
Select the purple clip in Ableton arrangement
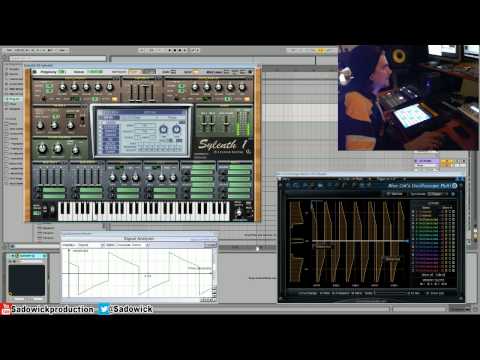click(x=427, y=161)
